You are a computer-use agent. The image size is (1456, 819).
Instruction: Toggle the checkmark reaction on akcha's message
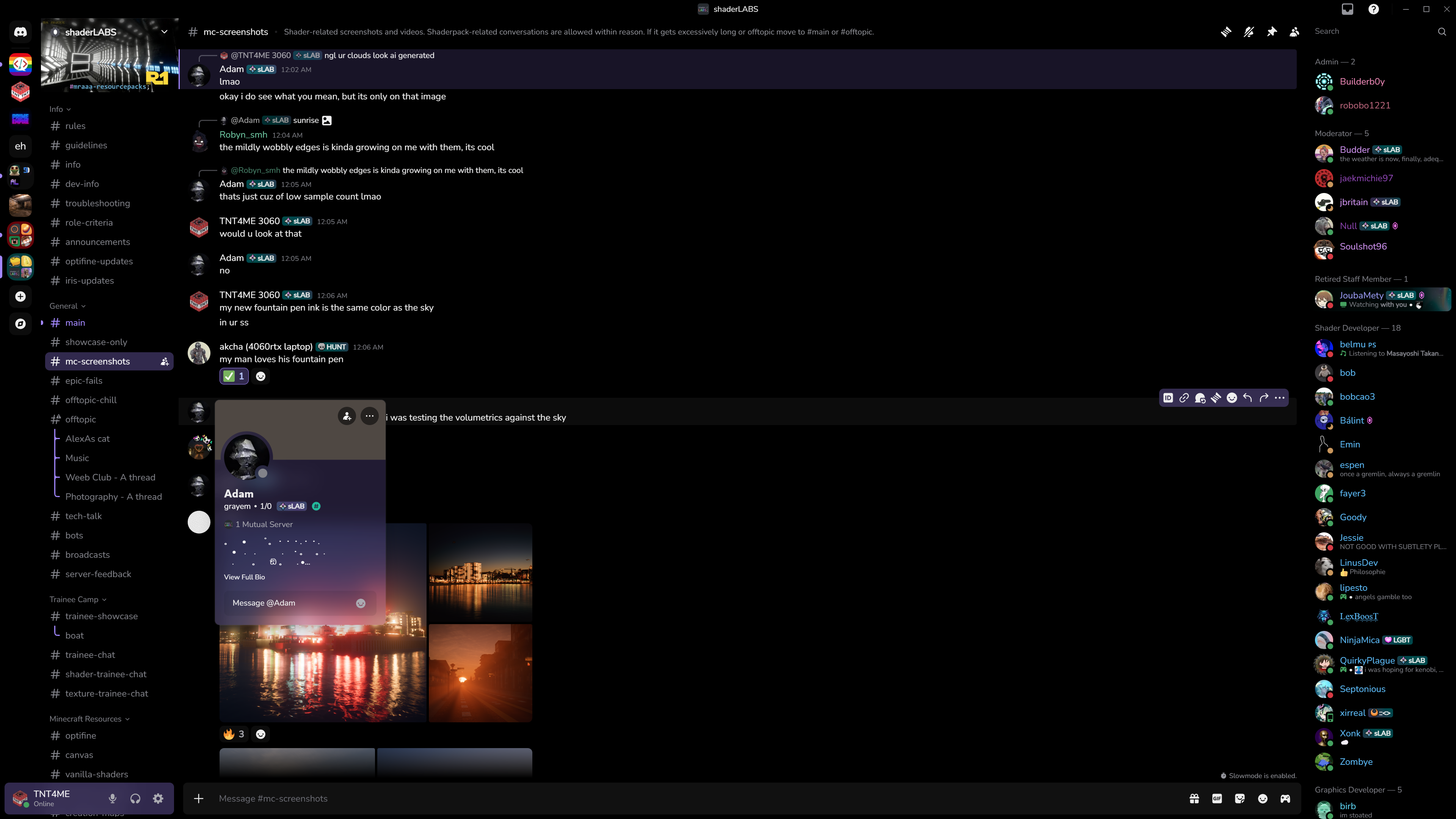click(234, 377)
